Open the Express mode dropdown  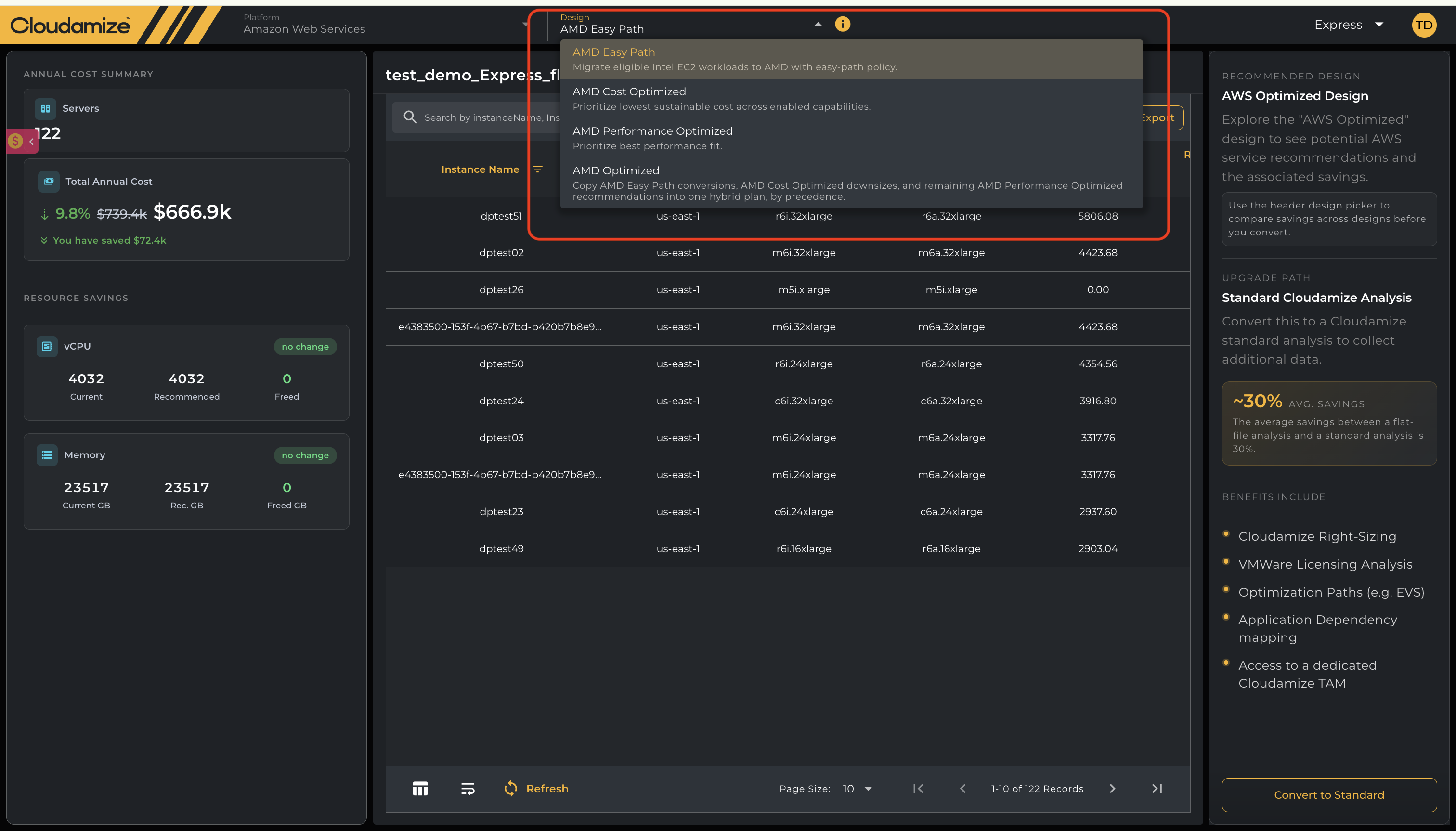click(1349, 25)
